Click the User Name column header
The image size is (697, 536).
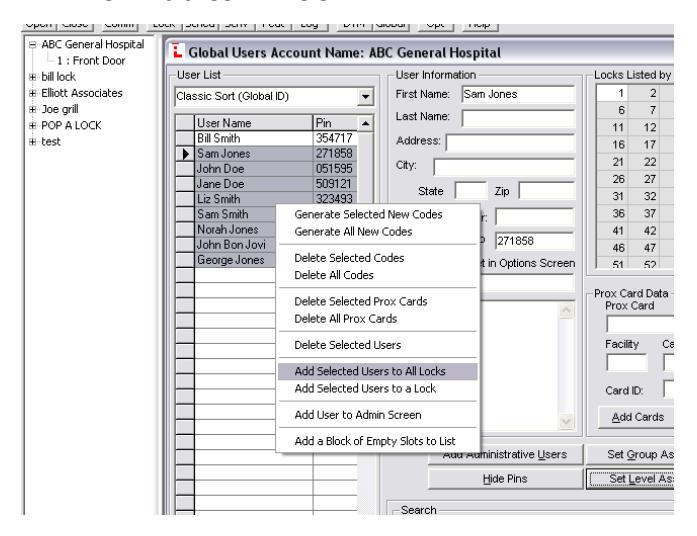pos(253,123)
